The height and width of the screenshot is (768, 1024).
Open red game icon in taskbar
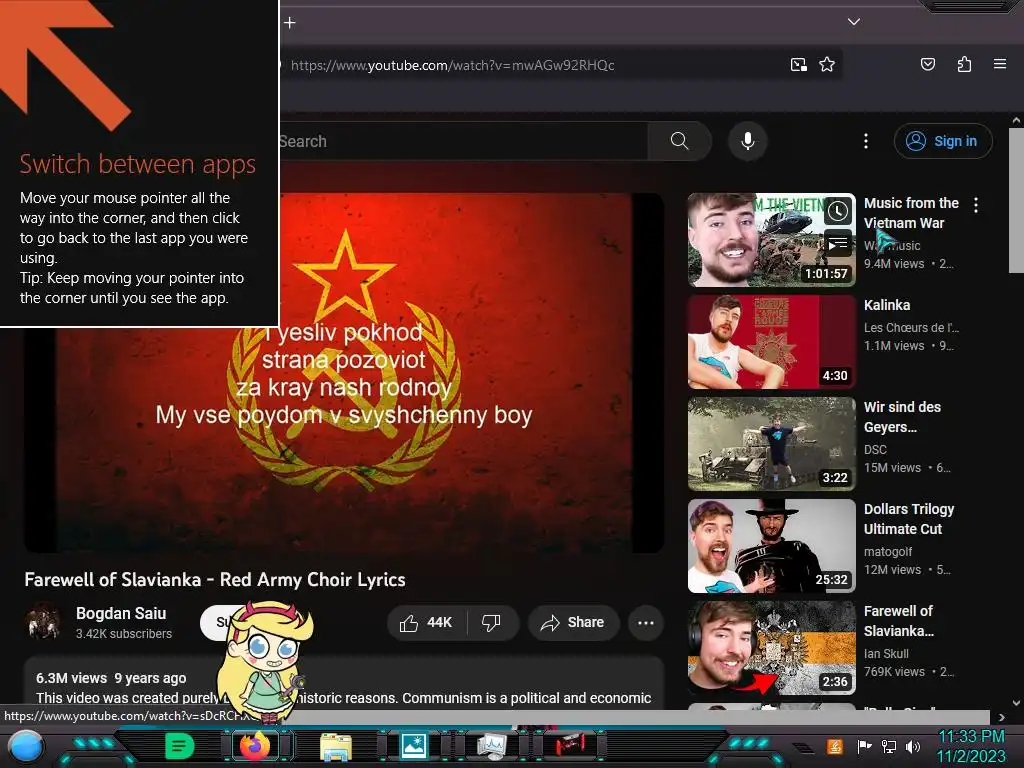[569, 745]
